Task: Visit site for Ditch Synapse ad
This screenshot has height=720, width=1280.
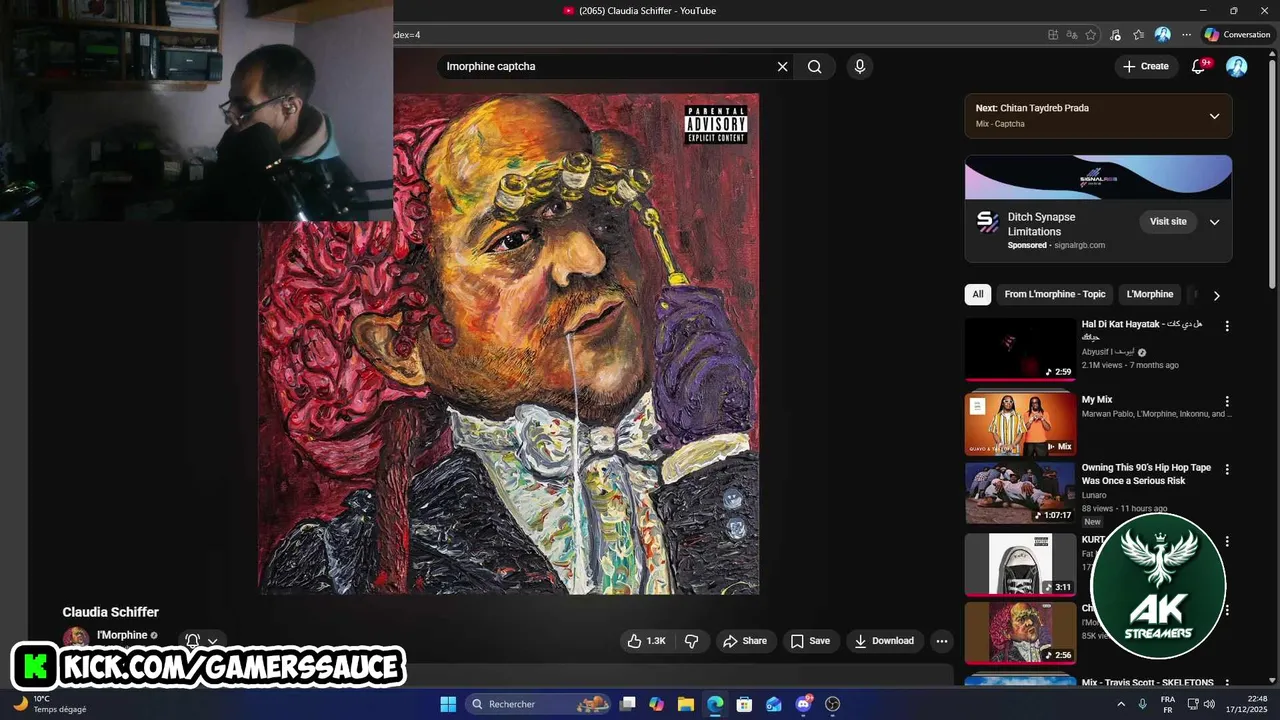Action: click(1167, 222)
